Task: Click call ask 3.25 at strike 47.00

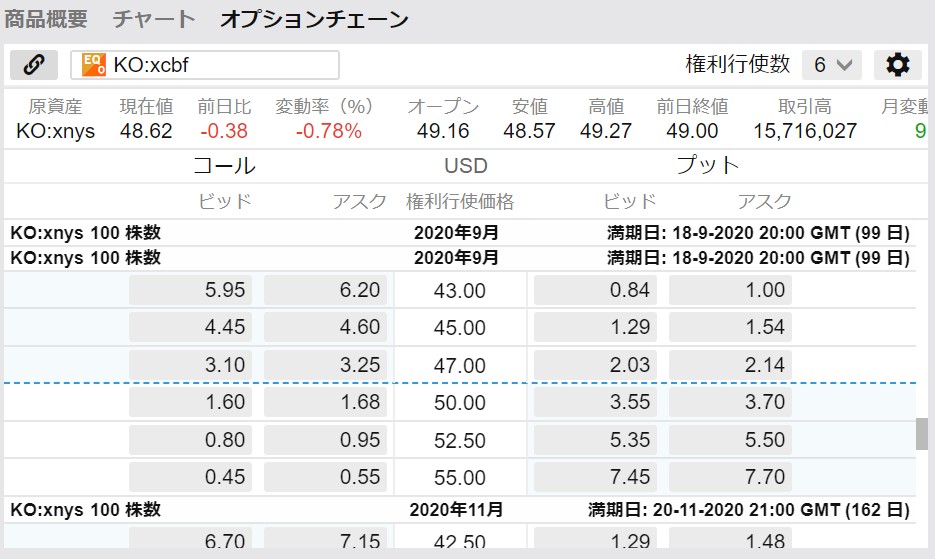Action: tap(325, 365)
